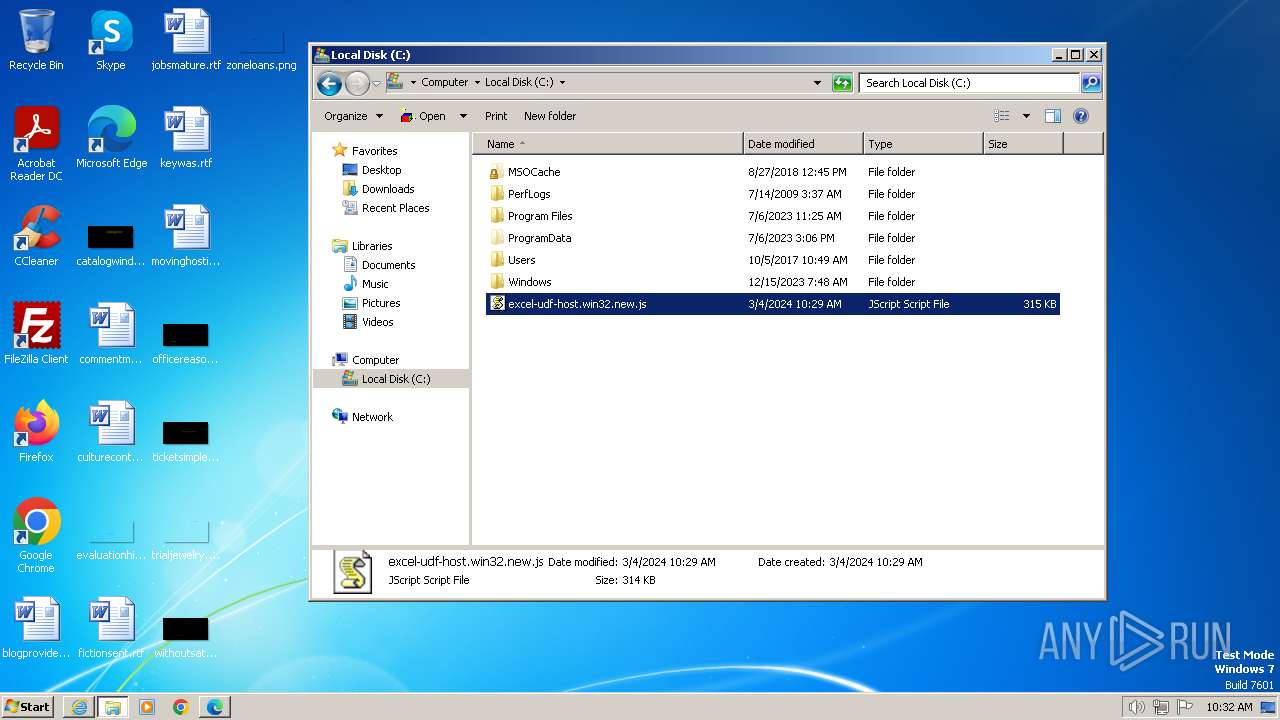The width and height of the screenshot is (1280, 720).
Task: Open Microsoft Edge desktop shortcut
Action: [111, 138]
